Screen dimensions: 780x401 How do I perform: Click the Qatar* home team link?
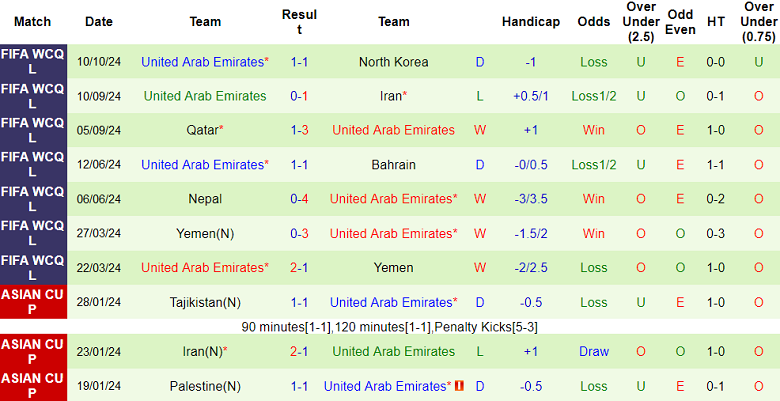pyautogui.click(x=205, y=130)
